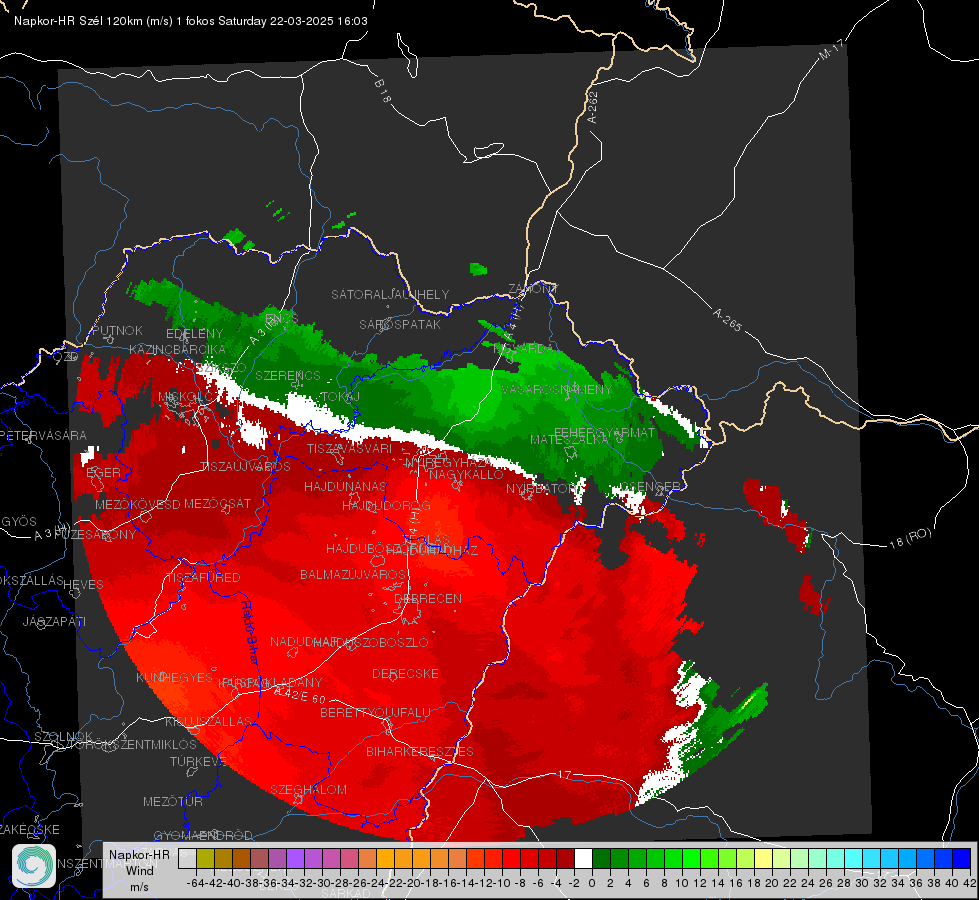Click the TISZAUJVAROS label

[x=245, y=467]
